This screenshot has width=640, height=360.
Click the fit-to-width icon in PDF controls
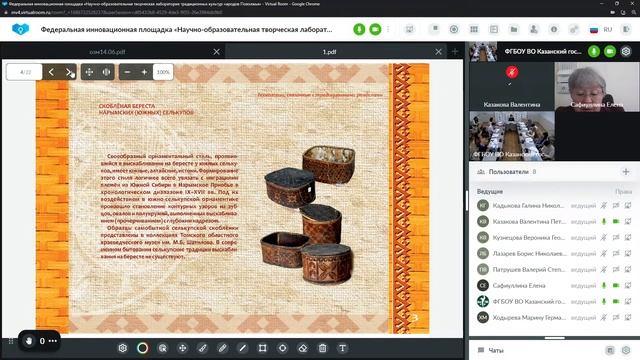[106, 72]
